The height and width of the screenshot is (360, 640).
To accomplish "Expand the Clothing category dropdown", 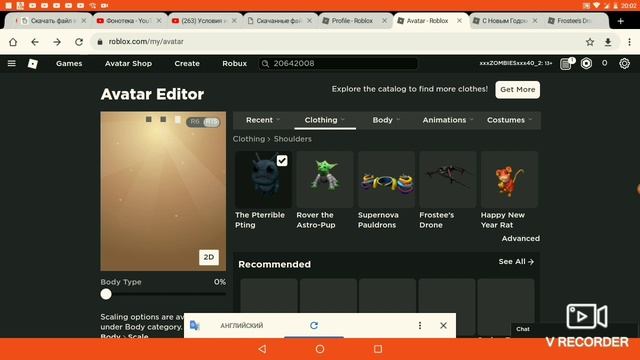I will point(324,120).
